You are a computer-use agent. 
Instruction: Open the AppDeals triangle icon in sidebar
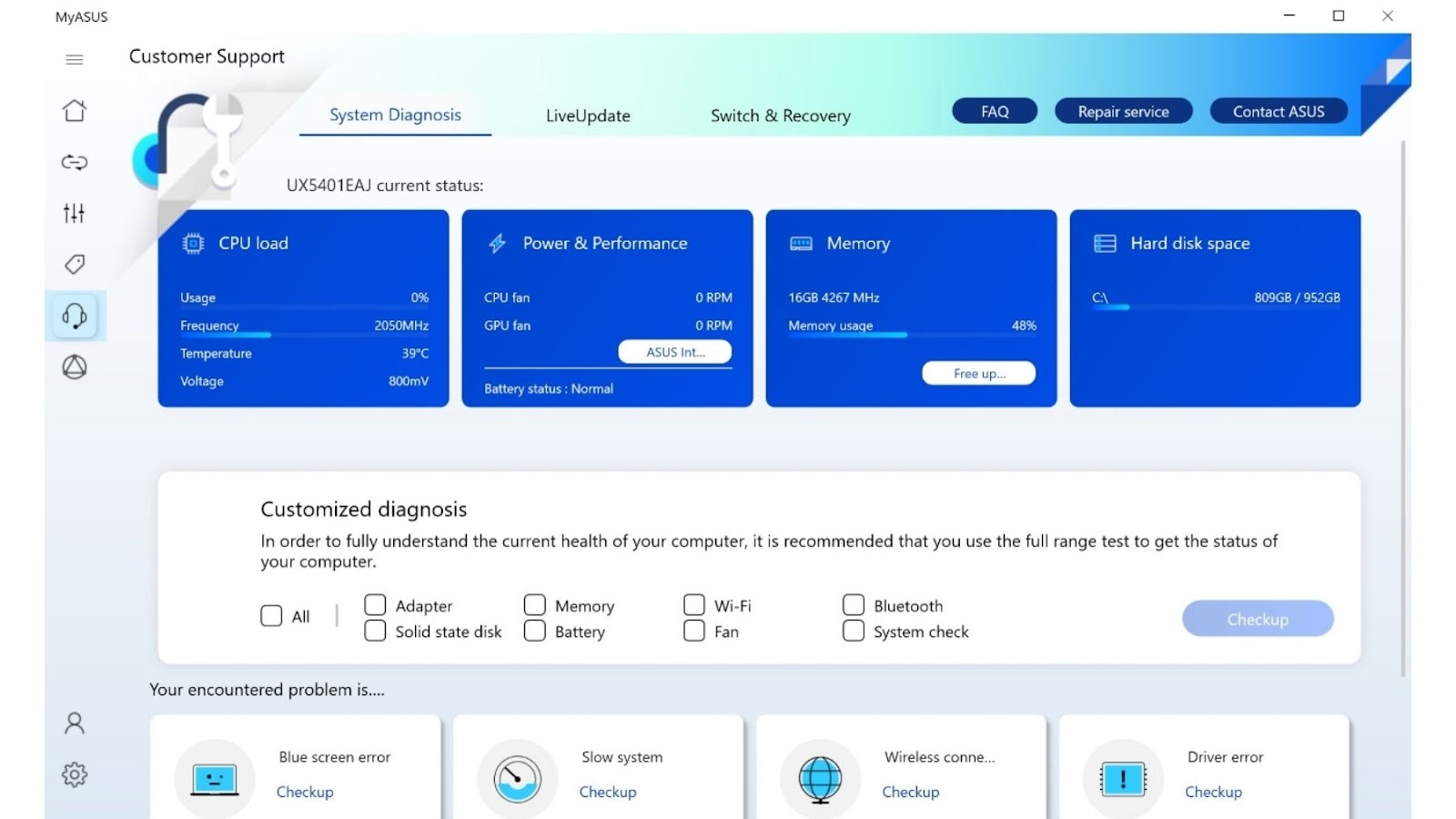pos(75,367)
